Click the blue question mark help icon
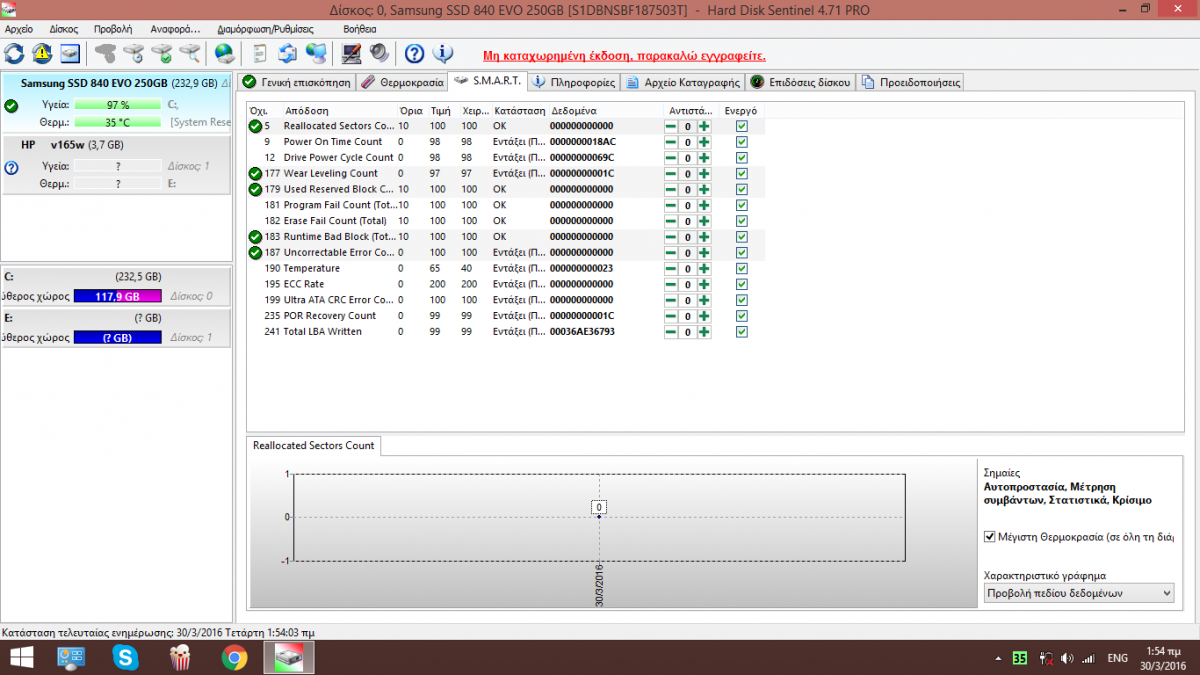 pyautogui.click(x=415, y=54)
